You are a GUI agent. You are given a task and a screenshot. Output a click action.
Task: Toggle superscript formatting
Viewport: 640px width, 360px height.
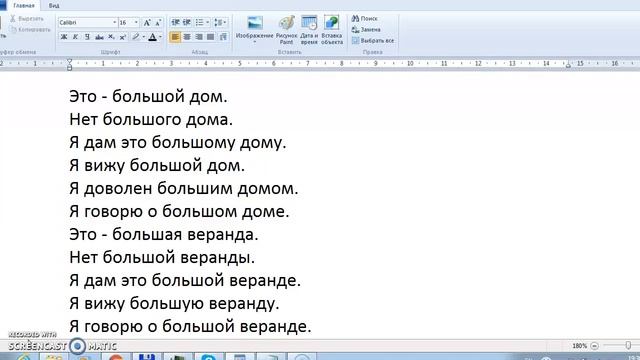tap(122, 37)
